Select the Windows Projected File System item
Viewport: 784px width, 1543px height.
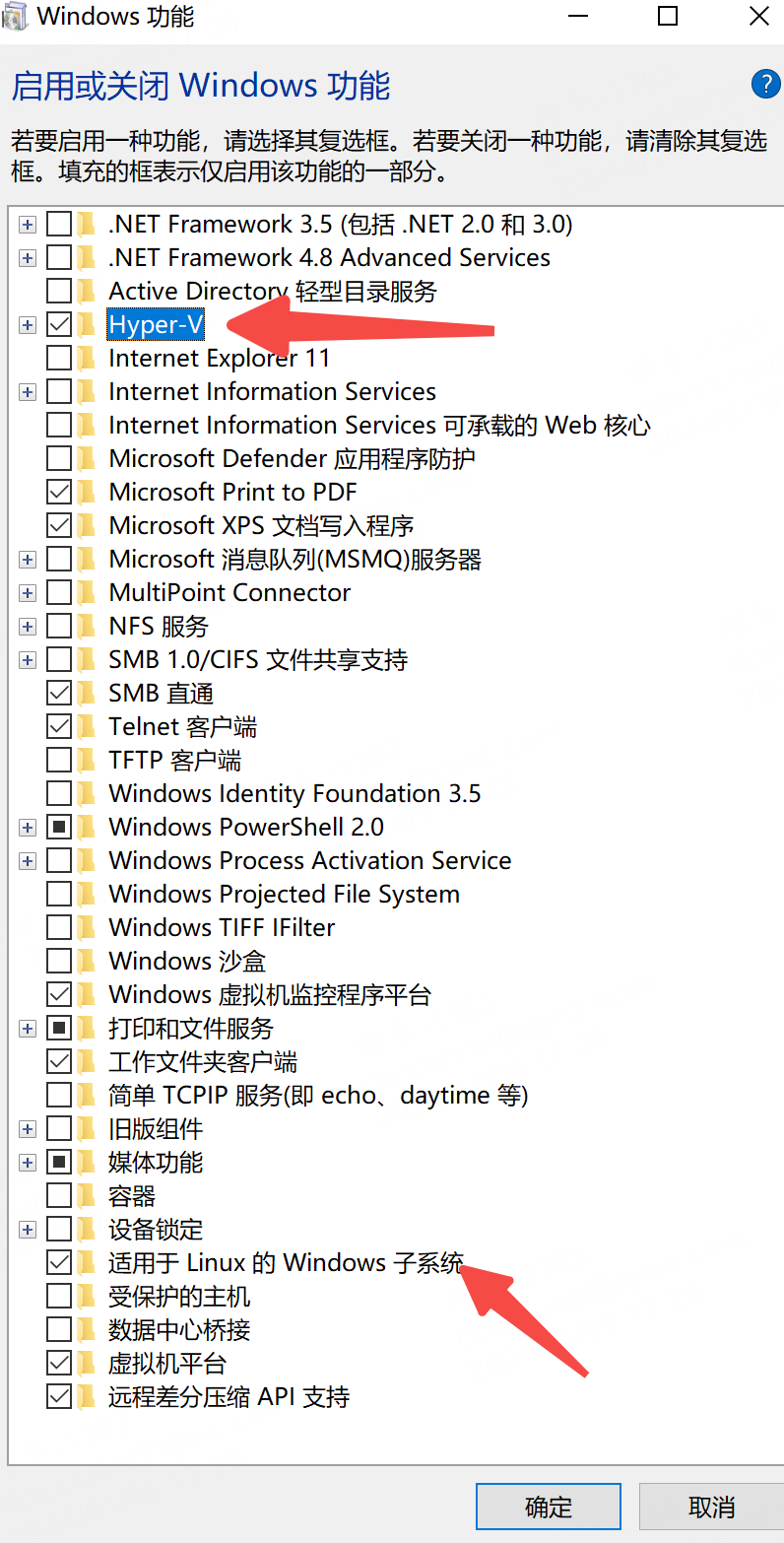click(x=285, y=894)
